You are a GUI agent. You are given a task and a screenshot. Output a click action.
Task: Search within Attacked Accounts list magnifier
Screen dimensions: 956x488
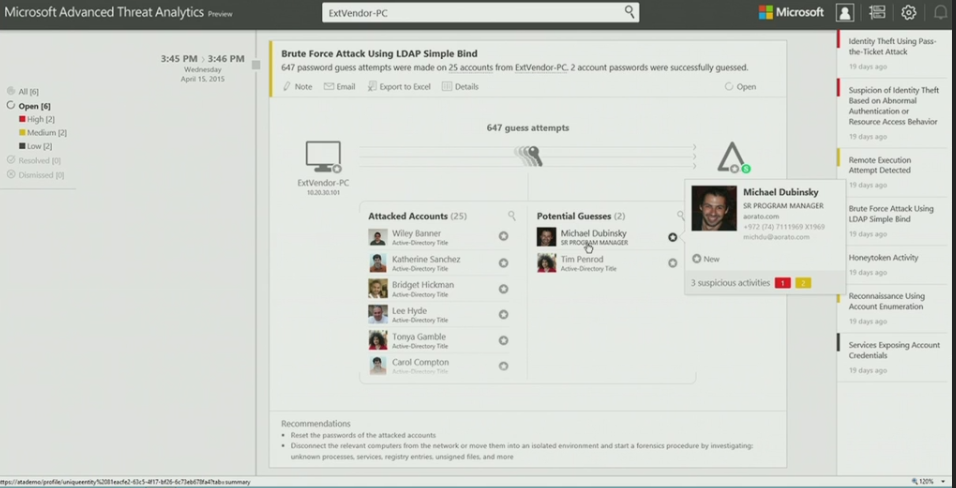pyautogui.click(x=512, y=215)
